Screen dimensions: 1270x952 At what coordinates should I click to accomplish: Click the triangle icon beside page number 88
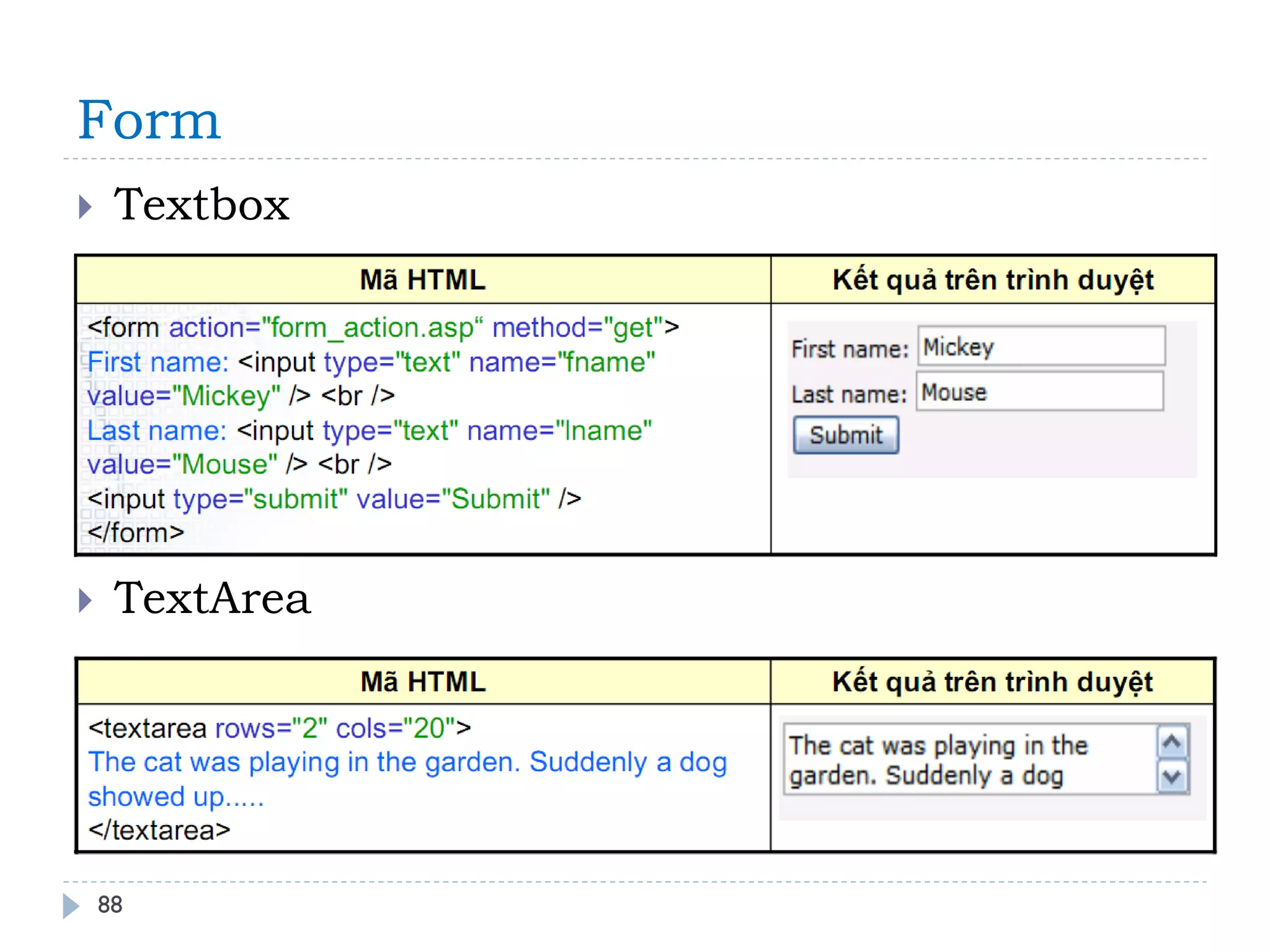[x=71, y=906]
